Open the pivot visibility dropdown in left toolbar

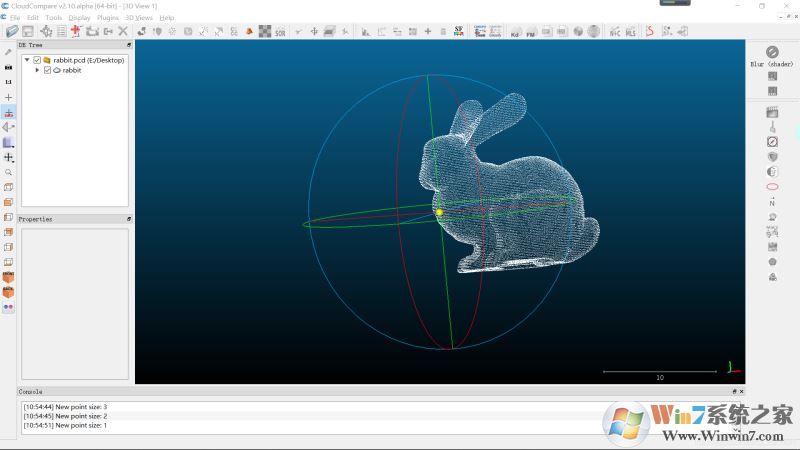[x=9, y=157]
